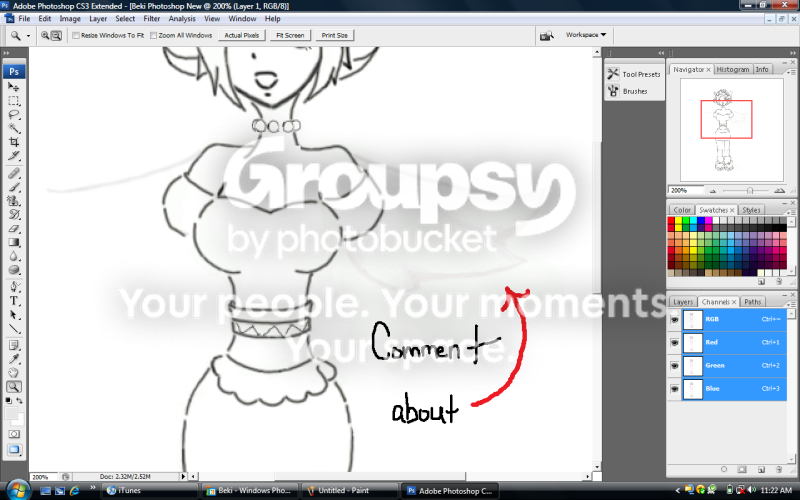
Task: Save selection as channel icon
Action: (x=742, y=469)
